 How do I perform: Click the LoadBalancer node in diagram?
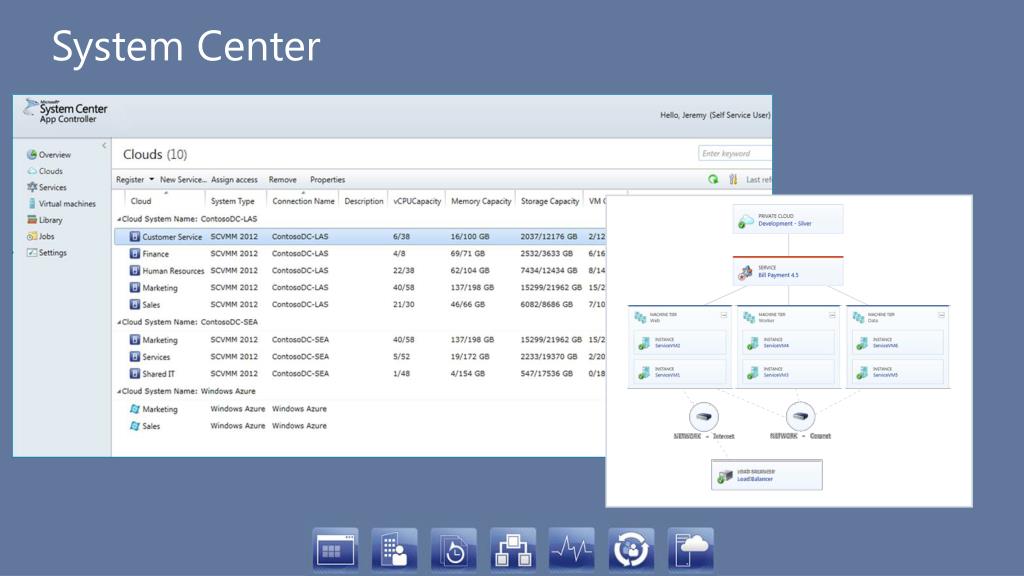(x=767, y=475)
